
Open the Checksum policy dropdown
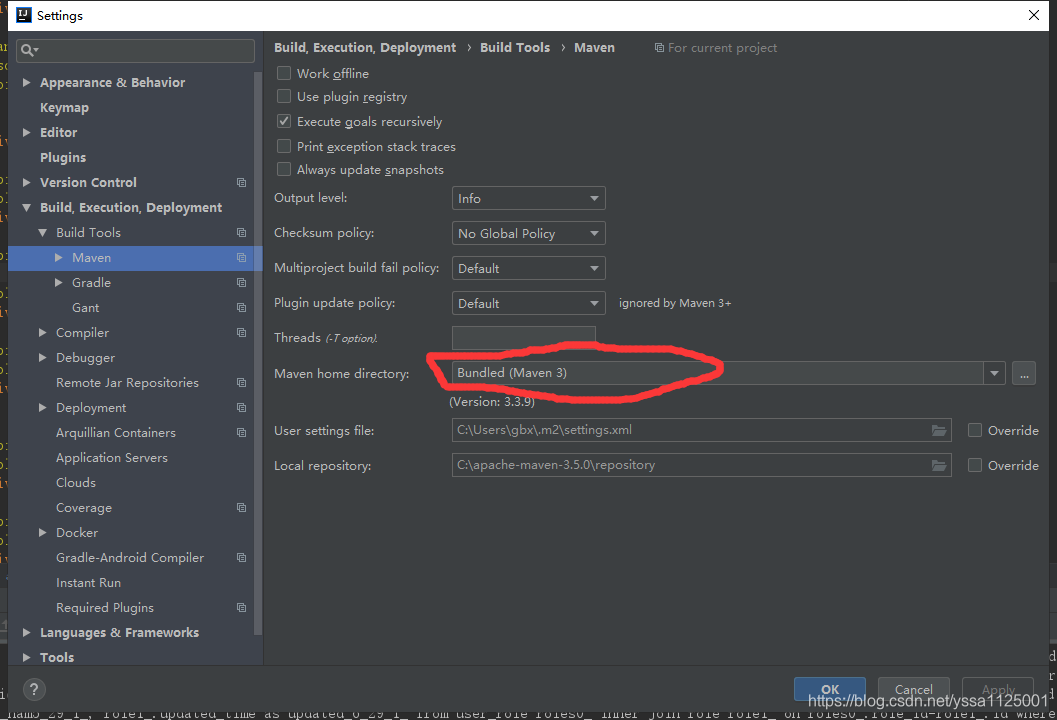tap(528, 233)
